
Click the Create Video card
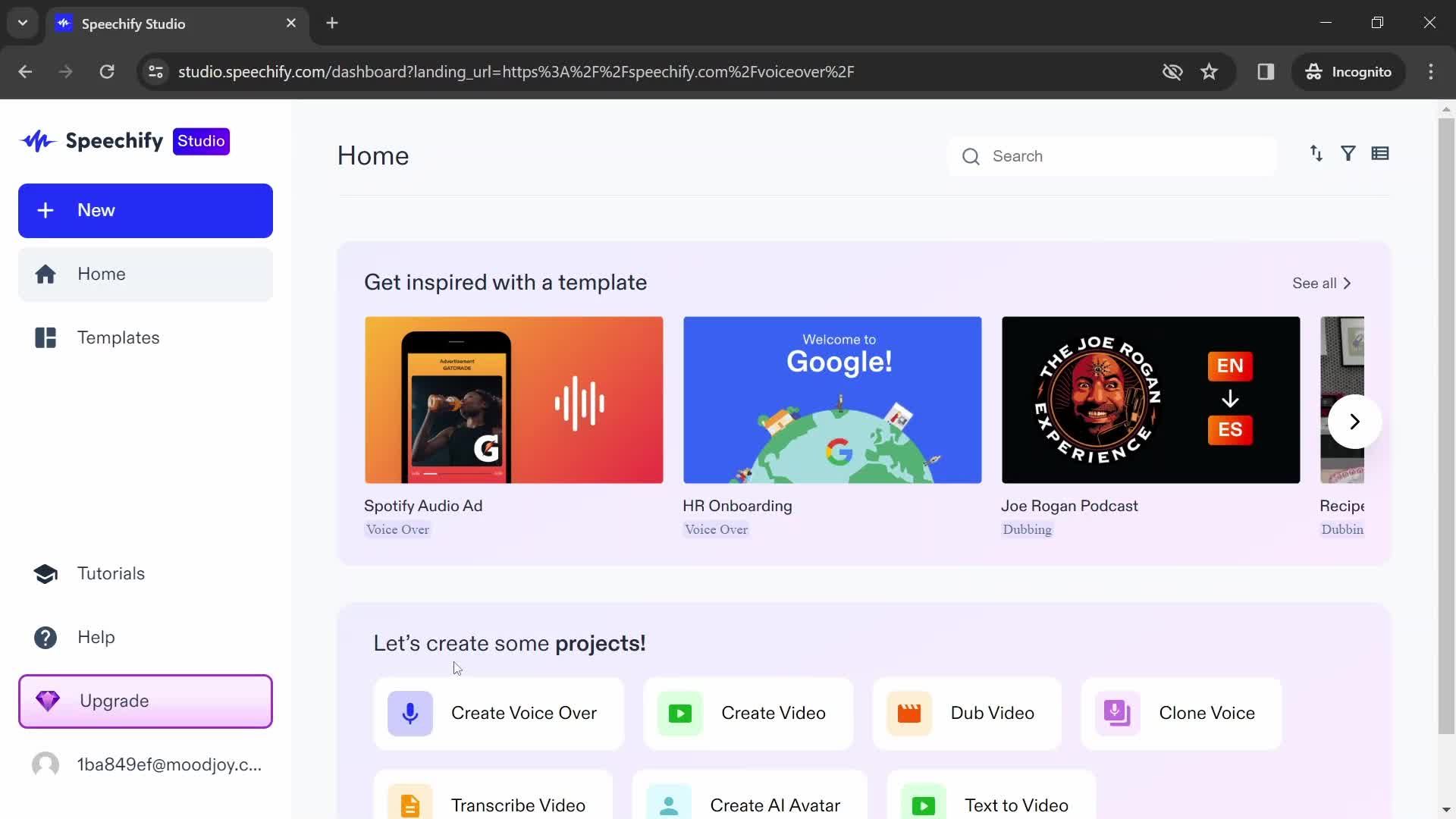coord(748,714)
